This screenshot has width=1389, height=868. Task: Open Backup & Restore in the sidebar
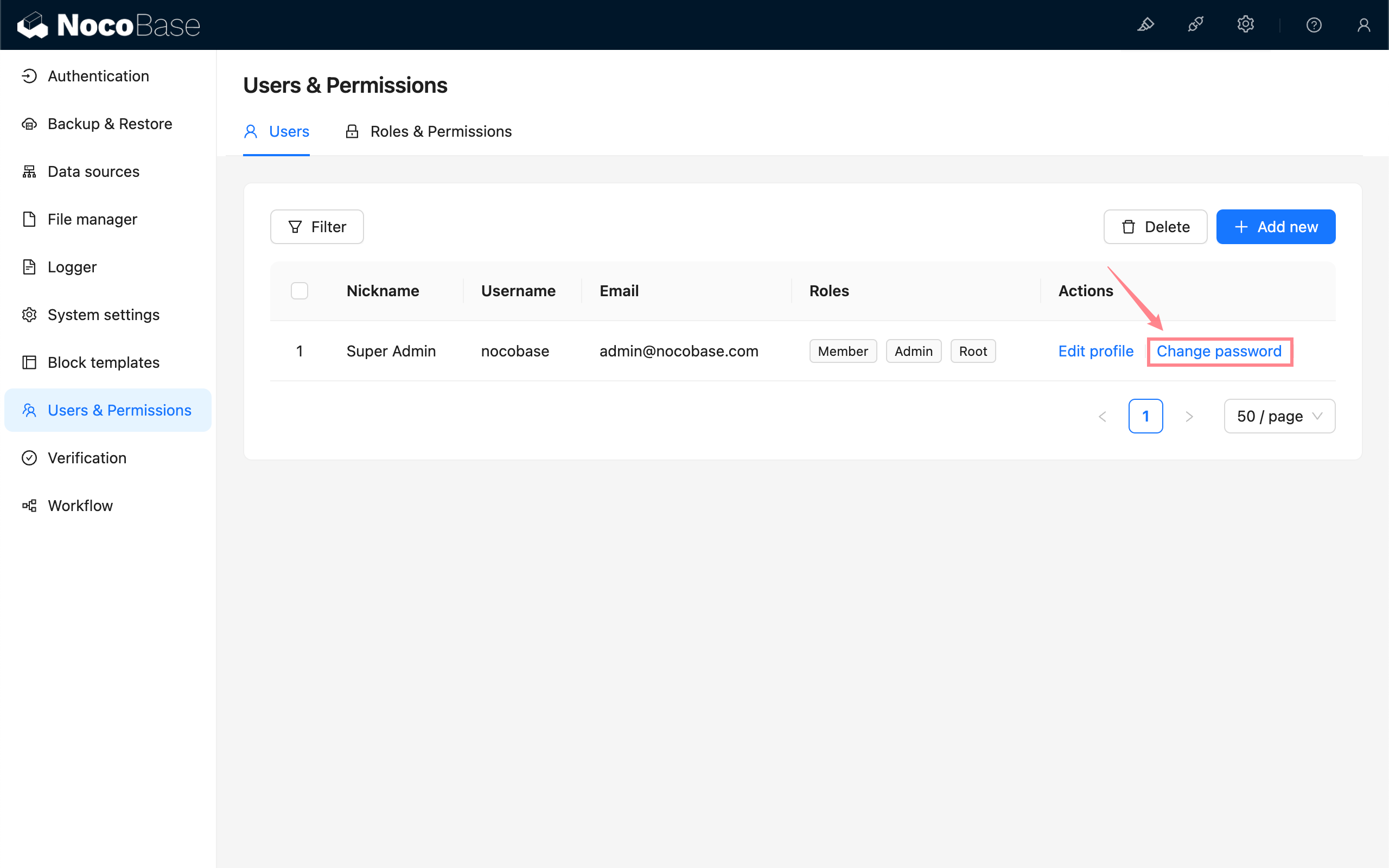[110, 124]
